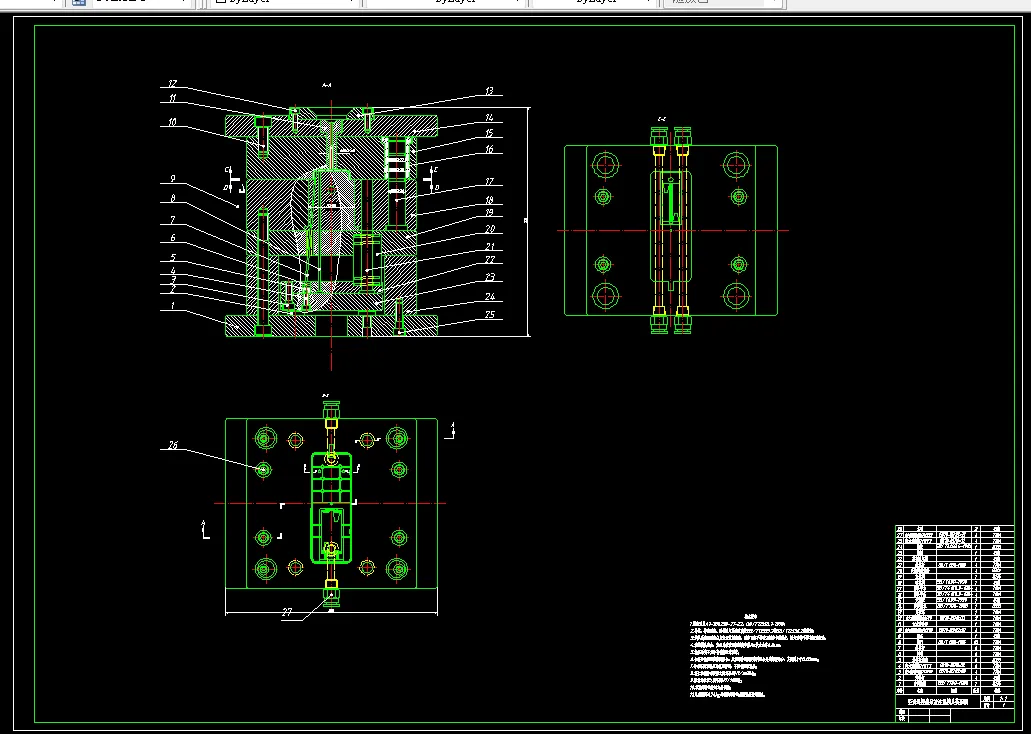Viewport: 1031px width, 734px height.
Task: Select part balloon number 17
Action: point(489,182)
